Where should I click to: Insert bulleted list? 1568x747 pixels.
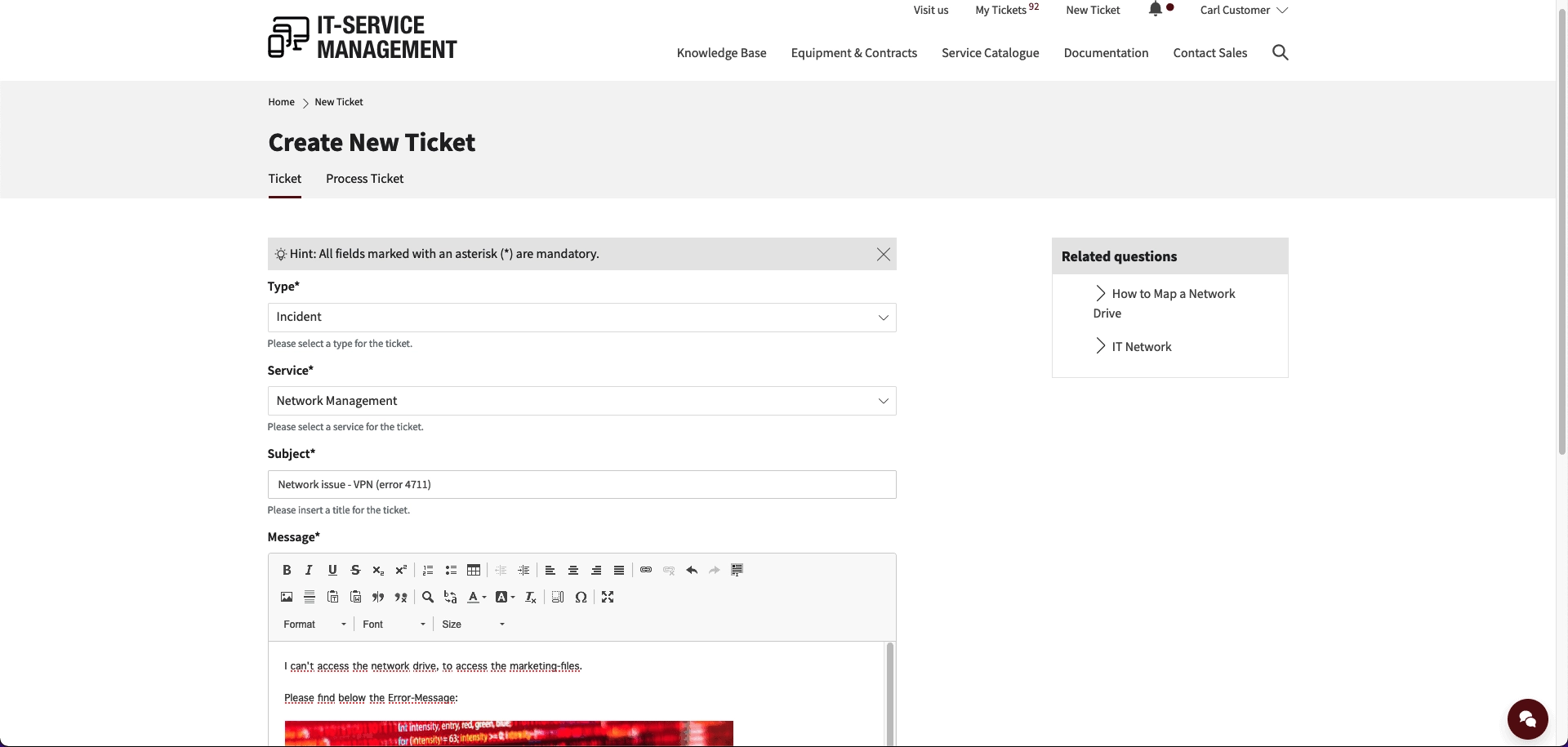(451, 570)
